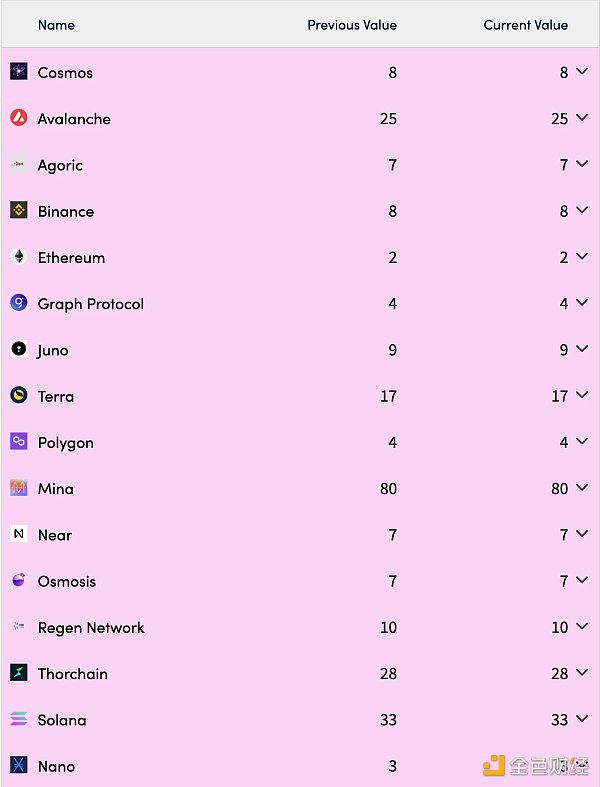Click the Cosmos network icon
The width and height of the screenshot is (600, 787).
(19, 72)
